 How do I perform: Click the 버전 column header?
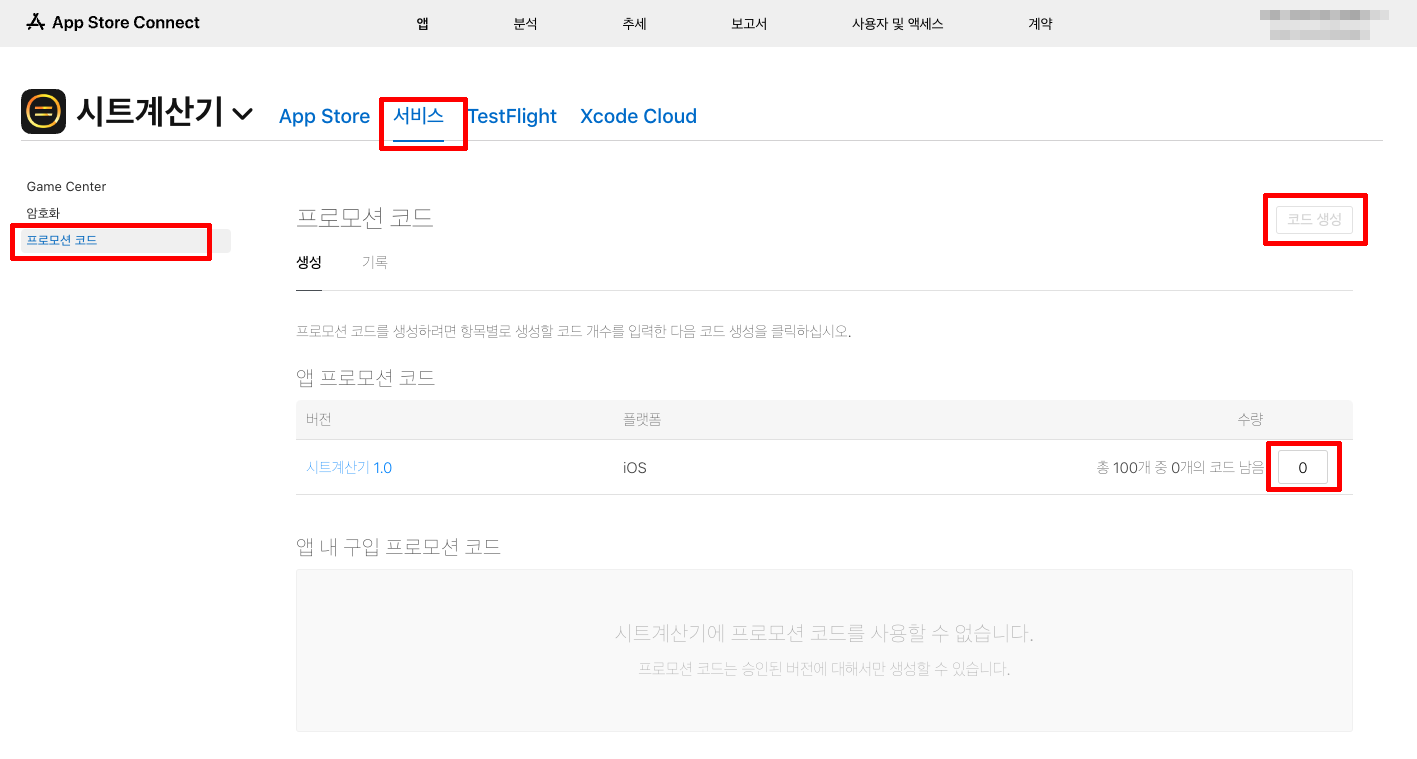tap(319, 419)
